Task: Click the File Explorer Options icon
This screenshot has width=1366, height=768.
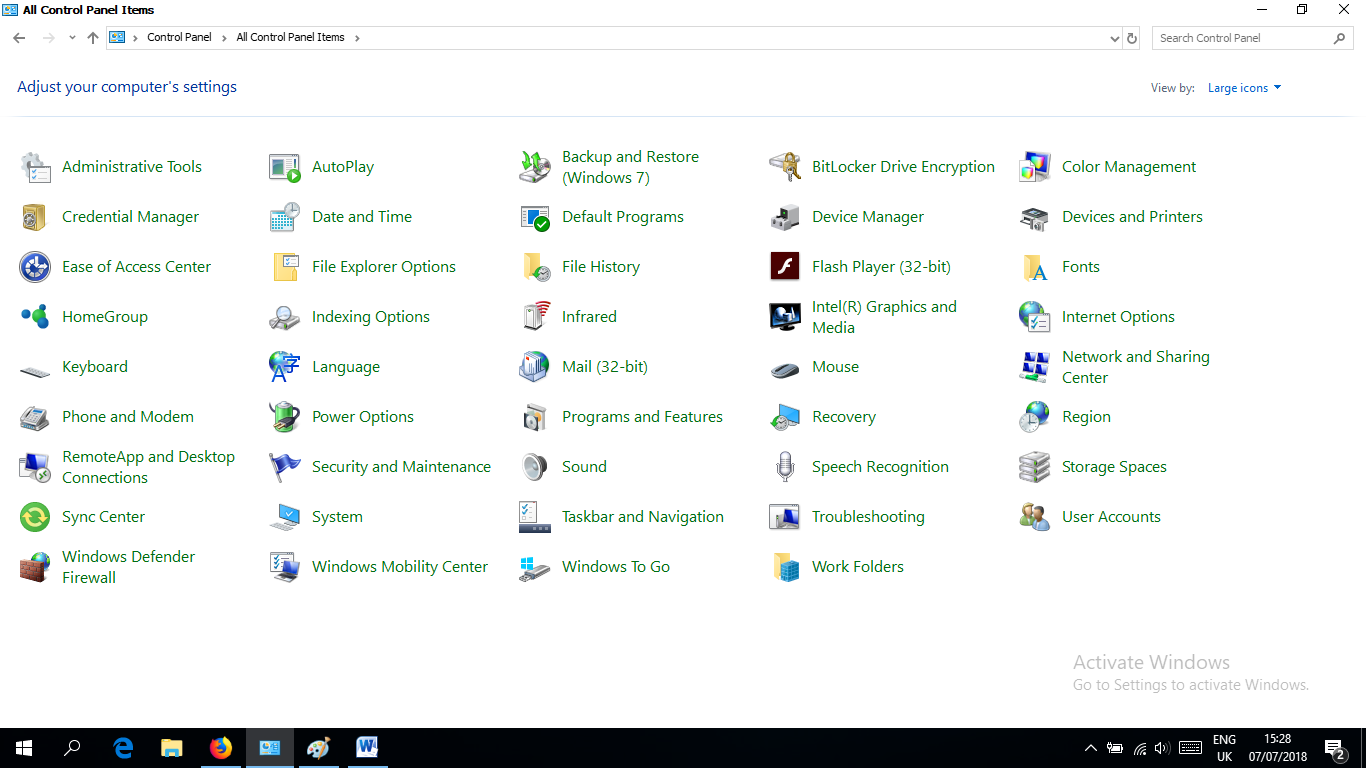Action: click(x=285, y=267)
